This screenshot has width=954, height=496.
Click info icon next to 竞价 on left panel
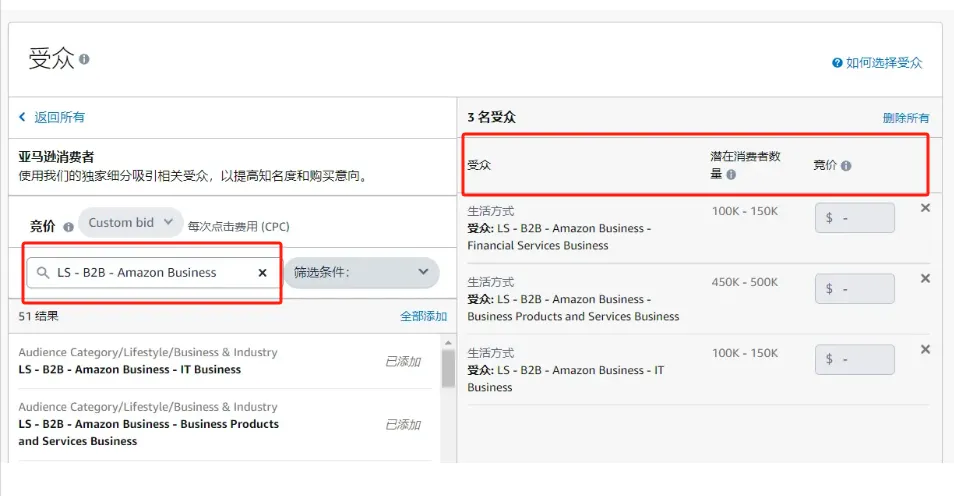coord(68,227)
